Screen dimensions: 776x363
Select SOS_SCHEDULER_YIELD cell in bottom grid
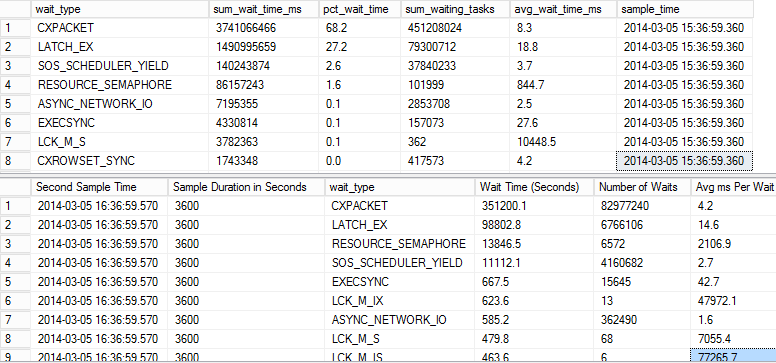click(x=400, y=262)
